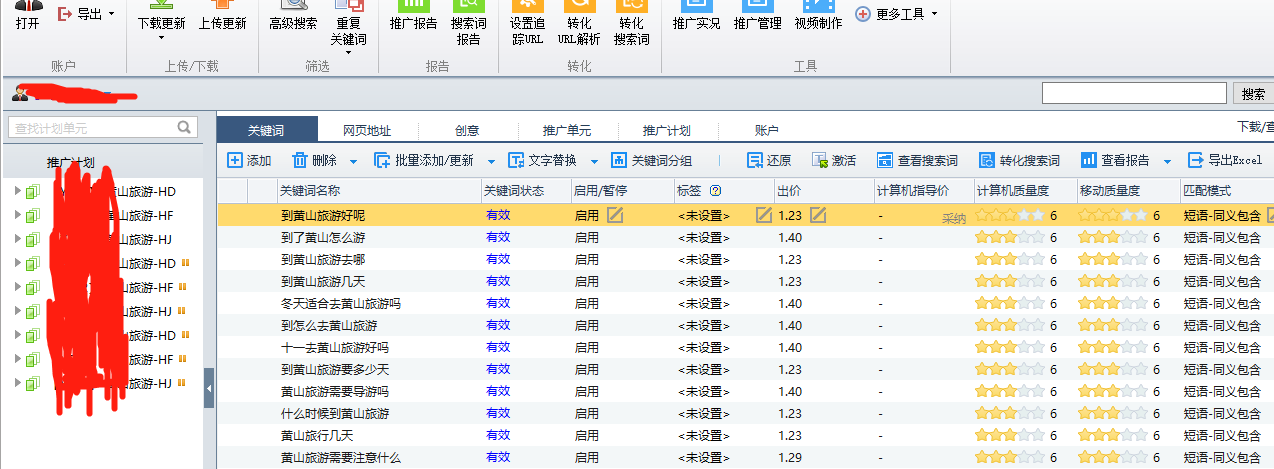The width and height of the screenshot is (1274, 469).
Task: Click the 文字替换 text replace icon
Action: click(x=516, y=161)
